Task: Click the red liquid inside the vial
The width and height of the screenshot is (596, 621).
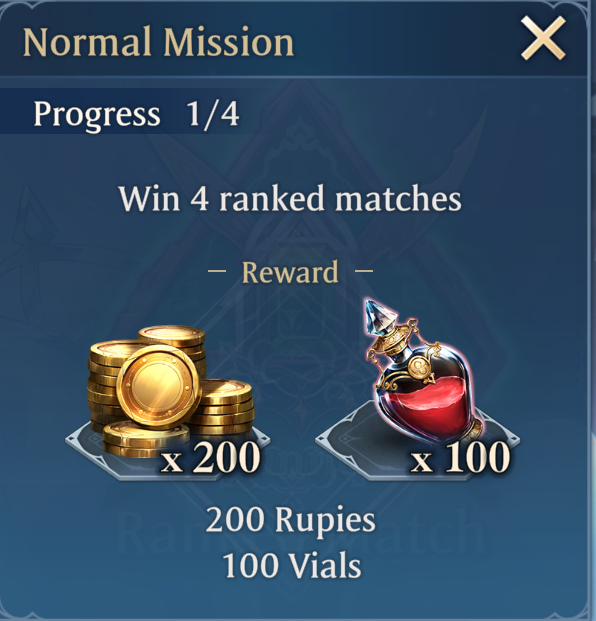Action: [430, 406]
